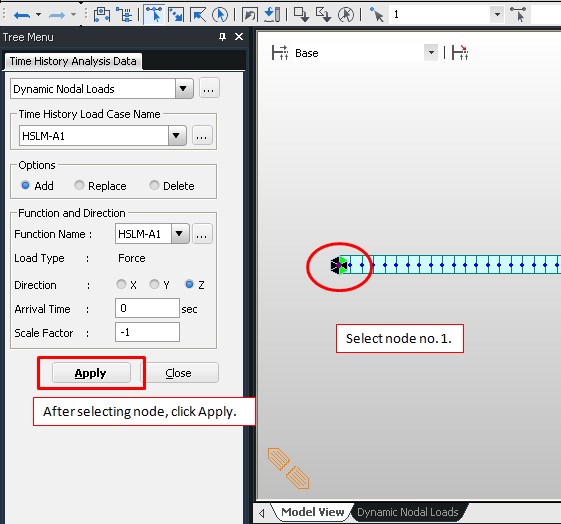
Task: Switch to the Dynamic Nodal Loads tab
Action: click(x=408, y=512)
